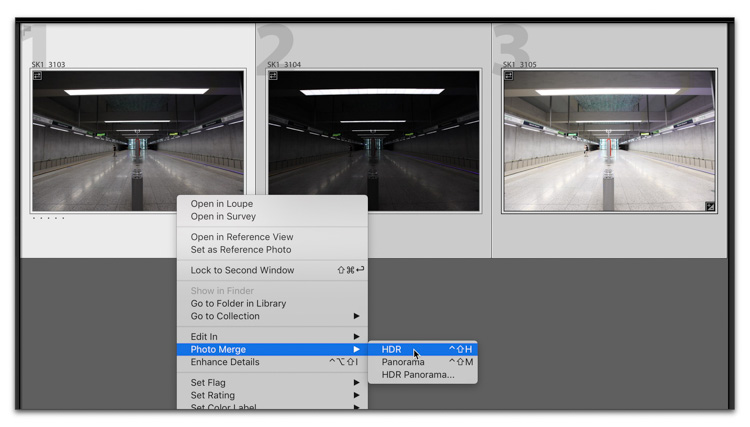Select Open in Loupe

pos(222,204)
